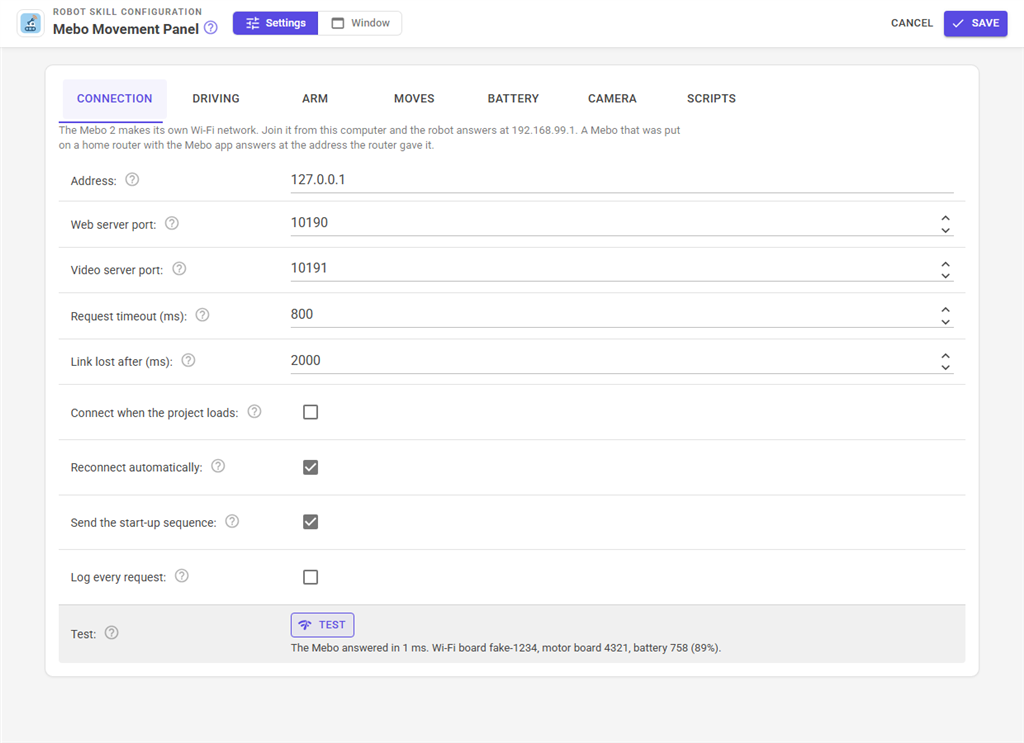Show help for Request timeout
This screenshot has height=743, width=1024.
(202, 315)
